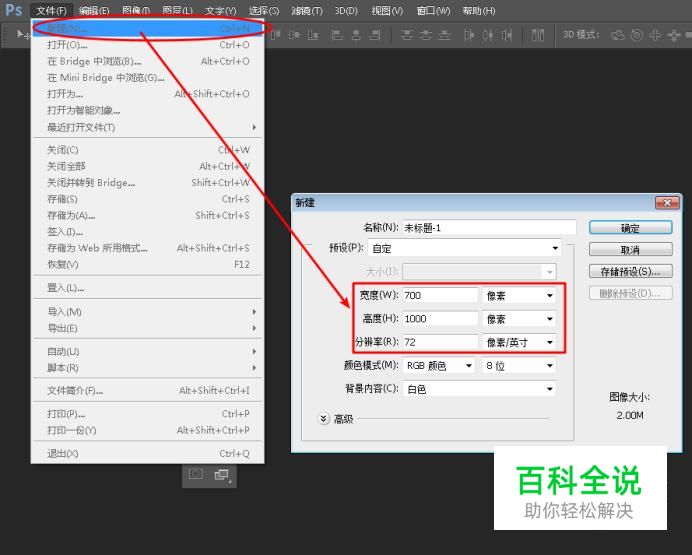Select the 打开(O)... menu item

pos(148,45)
